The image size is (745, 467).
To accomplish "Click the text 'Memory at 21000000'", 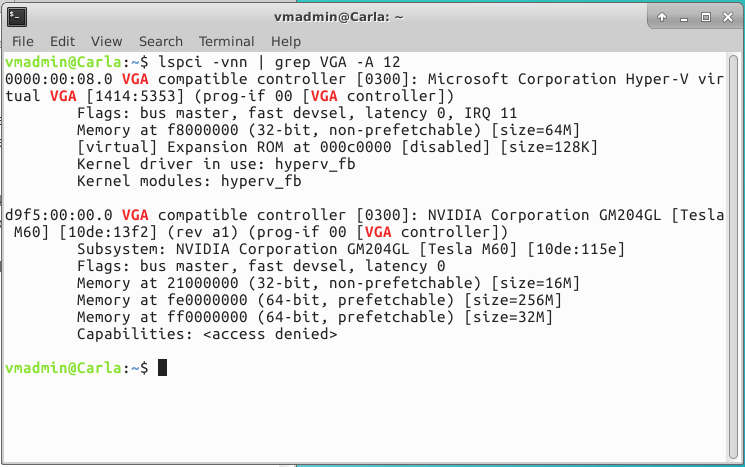I will pos(158,284).
